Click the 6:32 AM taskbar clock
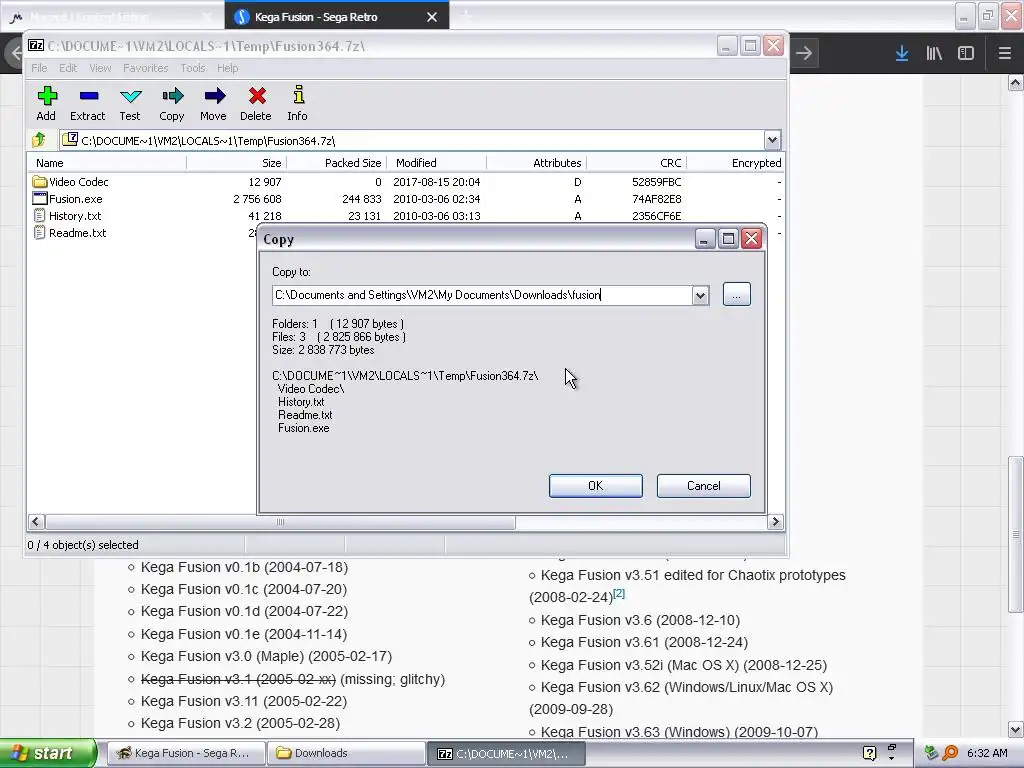This screenshot has height=768, width=1024. (x=987, y=753)
